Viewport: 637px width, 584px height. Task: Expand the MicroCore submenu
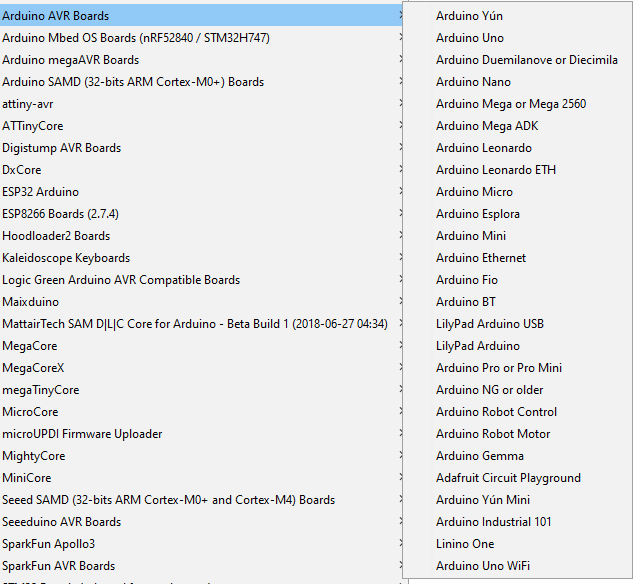click(x=202, y=411)
